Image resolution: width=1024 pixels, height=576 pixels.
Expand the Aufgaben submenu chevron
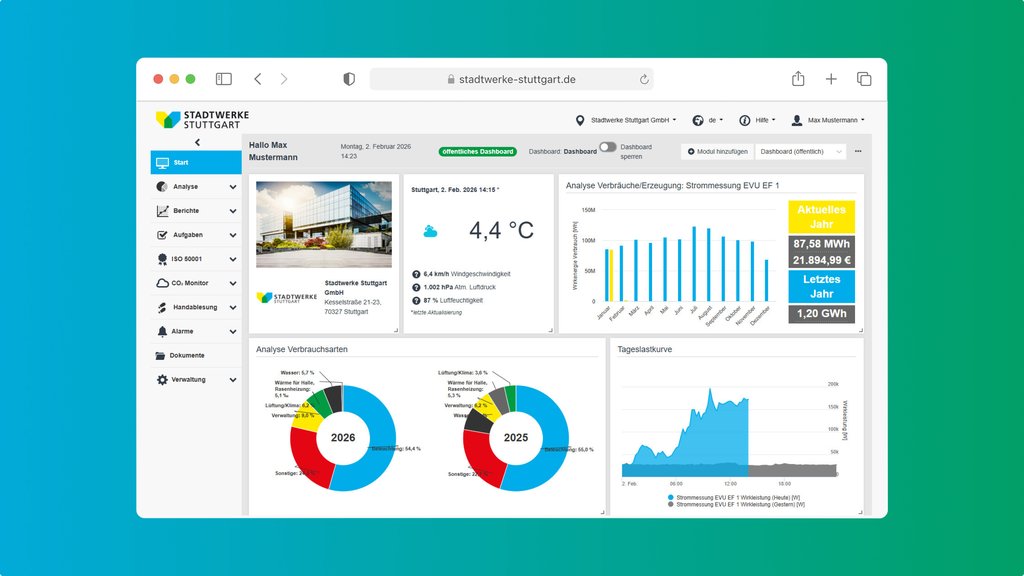[x=232, y=235]
